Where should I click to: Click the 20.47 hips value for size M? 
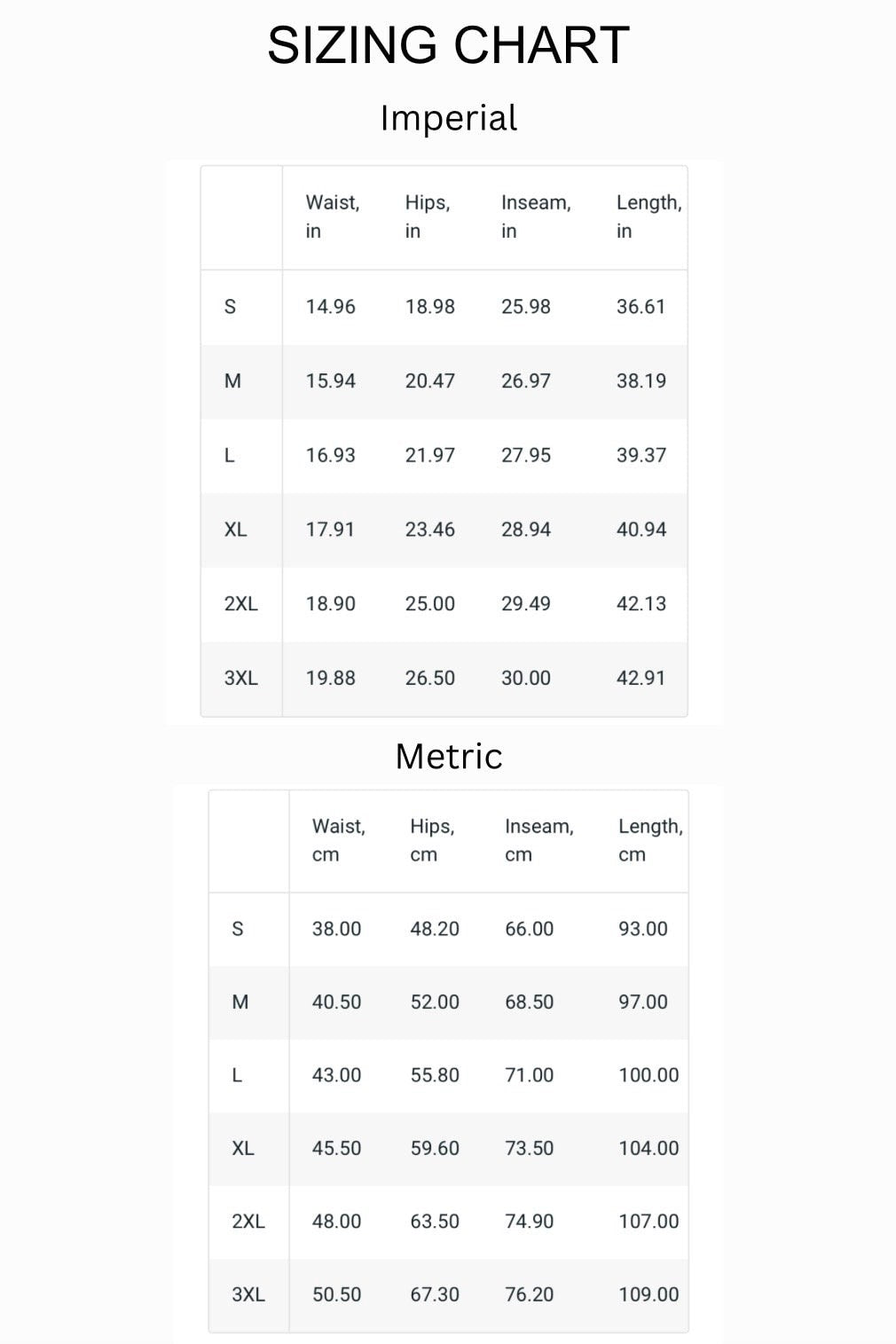pyautogui.click(x=429, y=381)
